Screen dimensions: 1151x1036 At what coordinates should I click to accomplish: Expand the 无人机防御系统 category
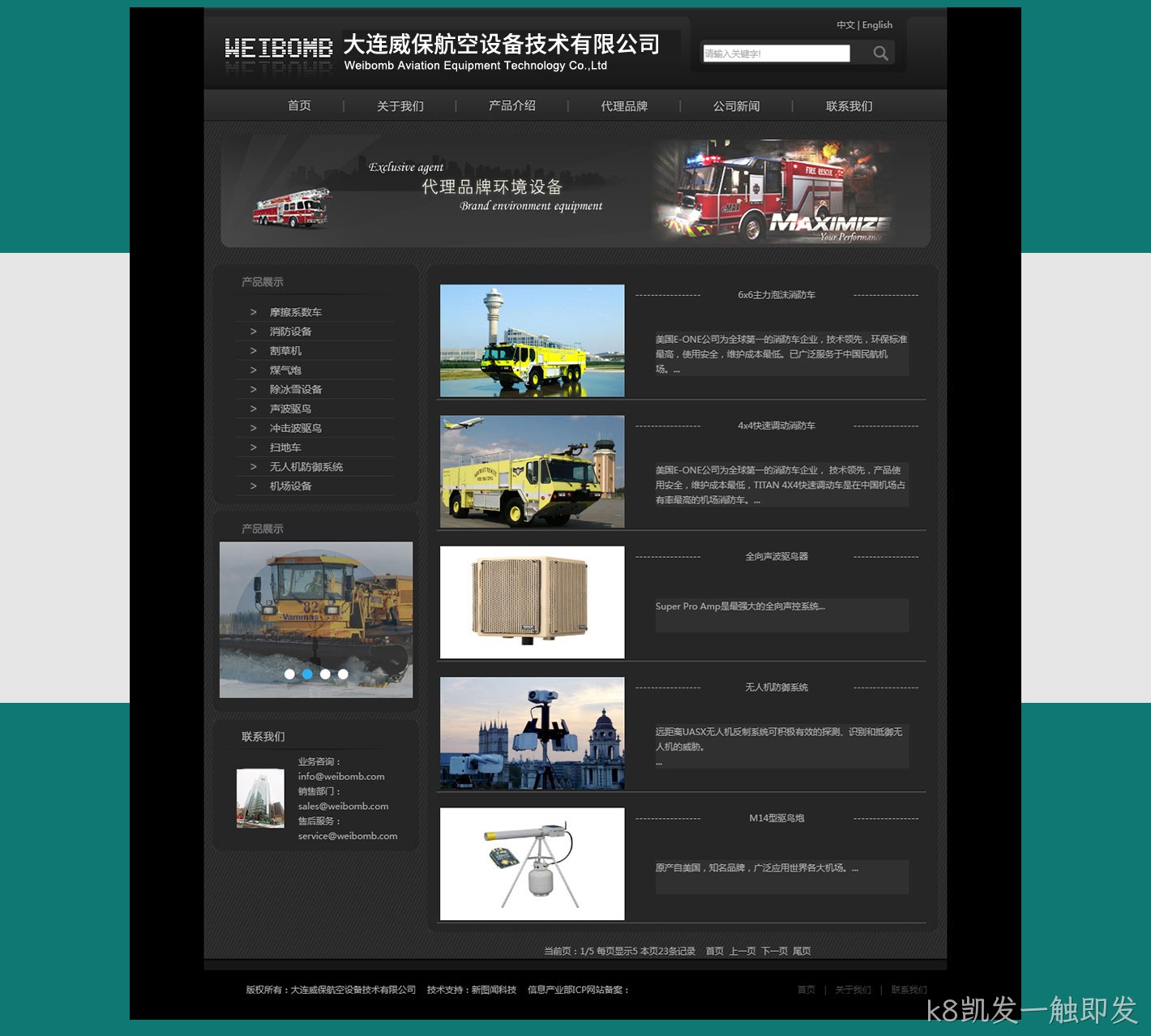pos(306,467)
